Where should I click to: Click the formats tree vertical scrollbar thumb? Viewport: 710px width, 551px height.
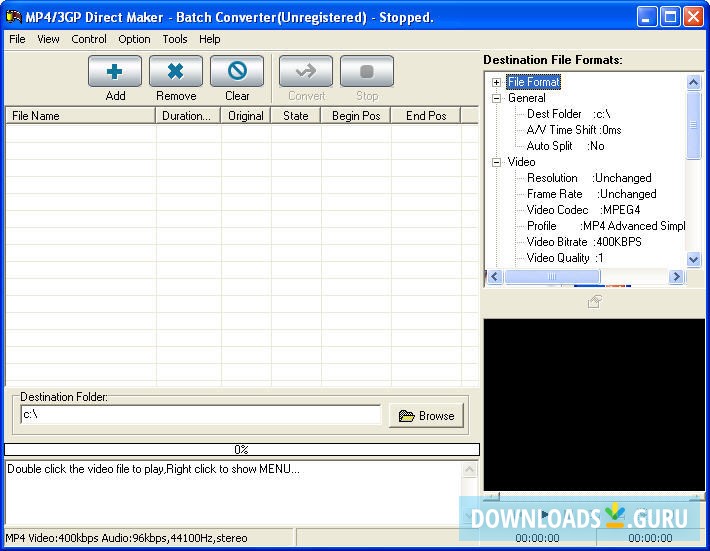[x=693, y=125]
